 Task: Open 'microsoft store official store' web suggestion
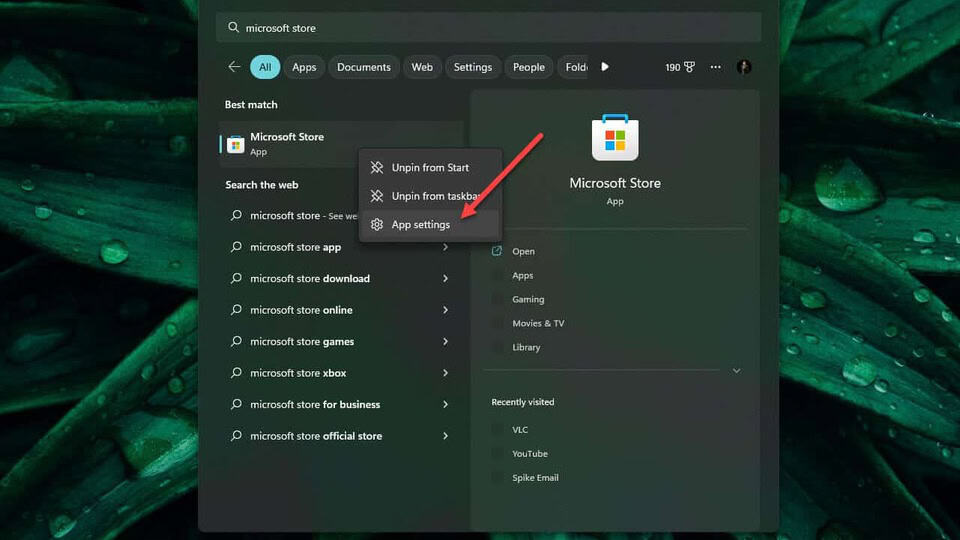[x=341, y=436]
